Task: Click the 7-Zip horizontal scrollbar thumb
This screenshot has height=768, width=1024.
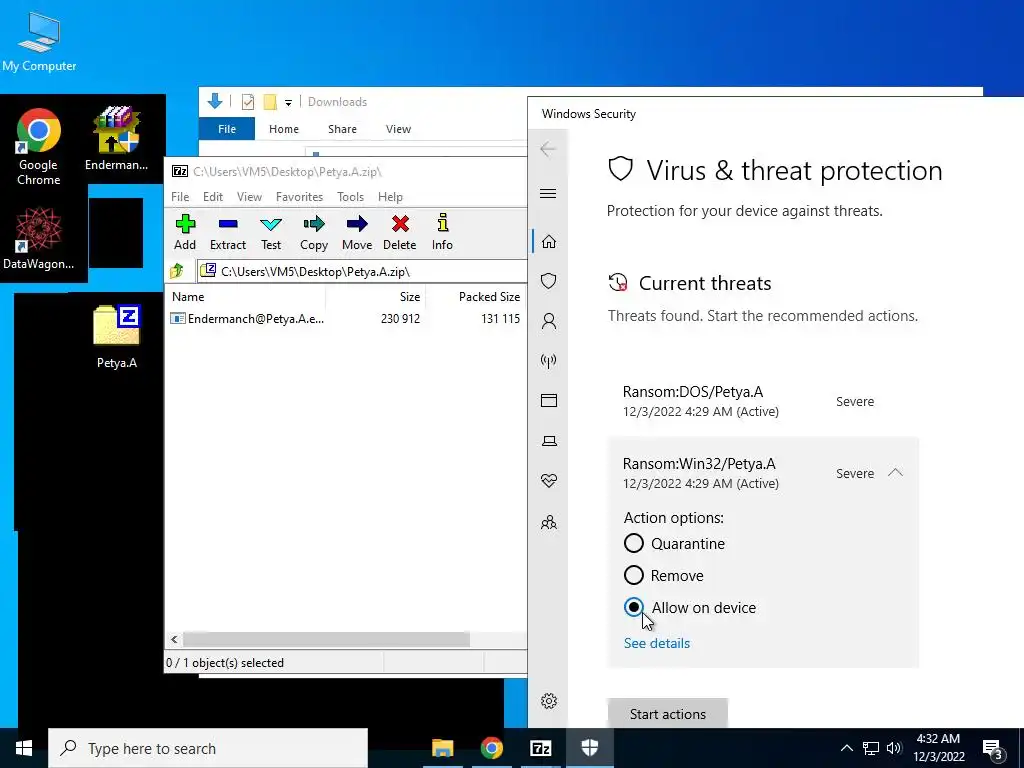Action: pos(326,639)
